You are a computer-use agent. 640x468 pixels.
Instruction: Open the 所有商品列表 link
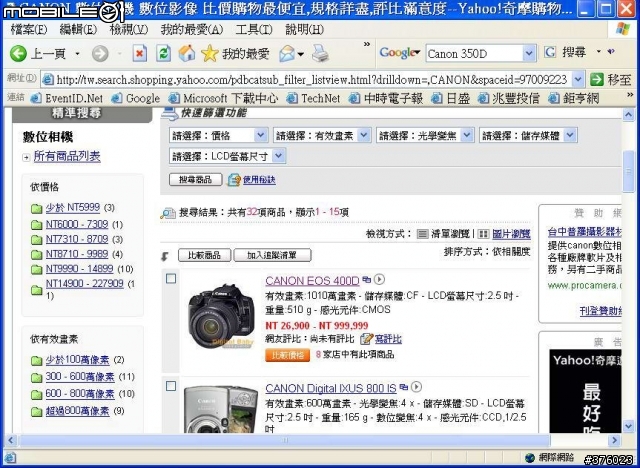point(67,156)
